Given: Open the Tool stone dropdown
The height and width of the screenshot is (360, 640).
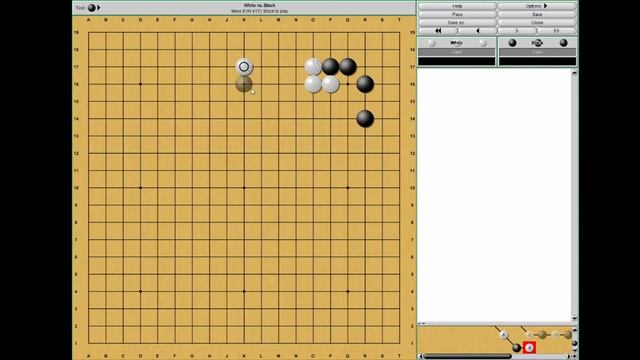Looking at the screenshot, I should [94, 8].
